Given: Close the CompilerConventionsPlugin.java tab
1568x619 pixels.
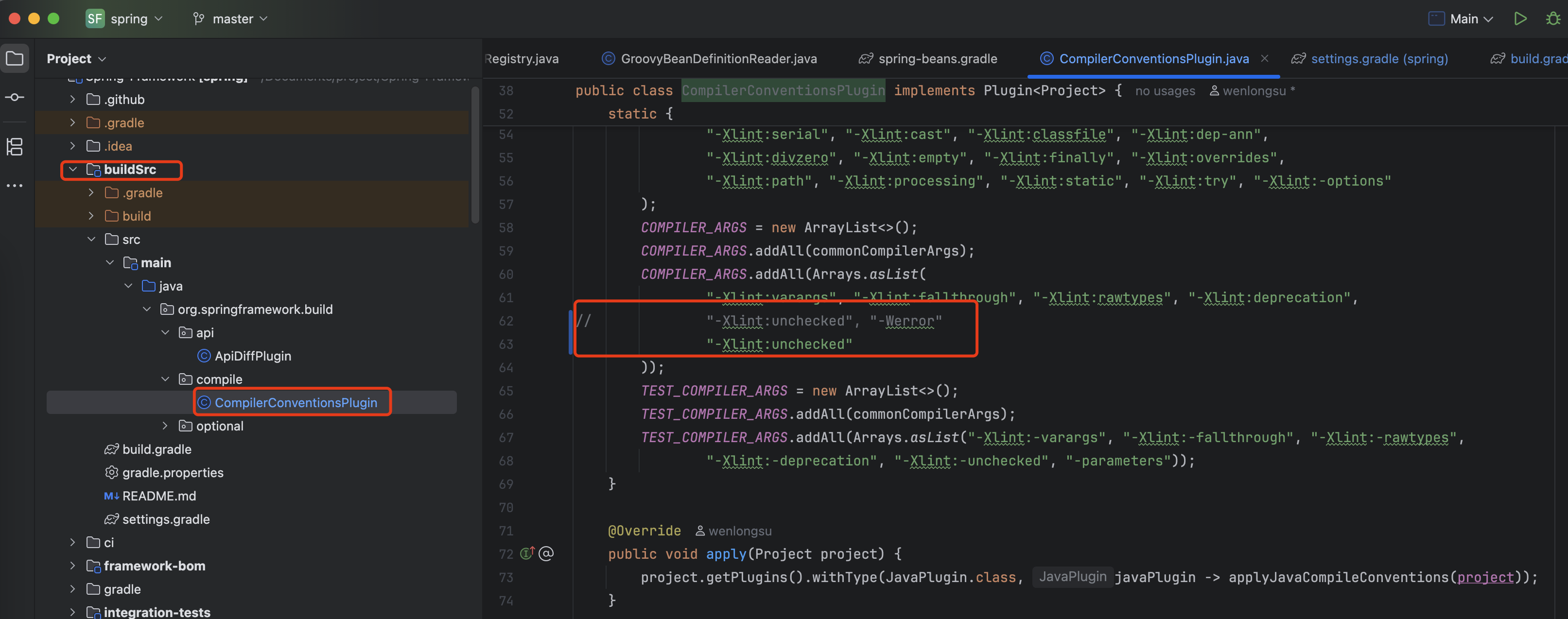Looking at the screenshot, I should (1264, 58).
